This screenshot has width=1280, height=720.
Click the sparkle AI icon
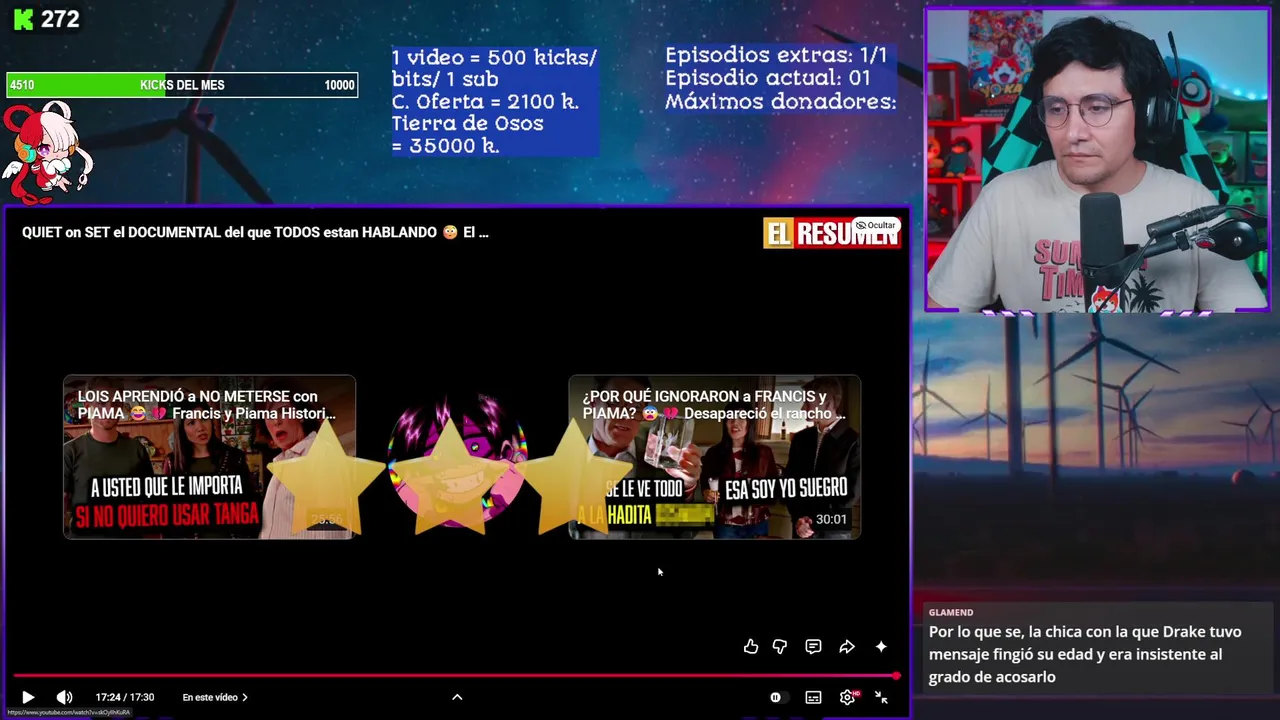pos(881,647)
